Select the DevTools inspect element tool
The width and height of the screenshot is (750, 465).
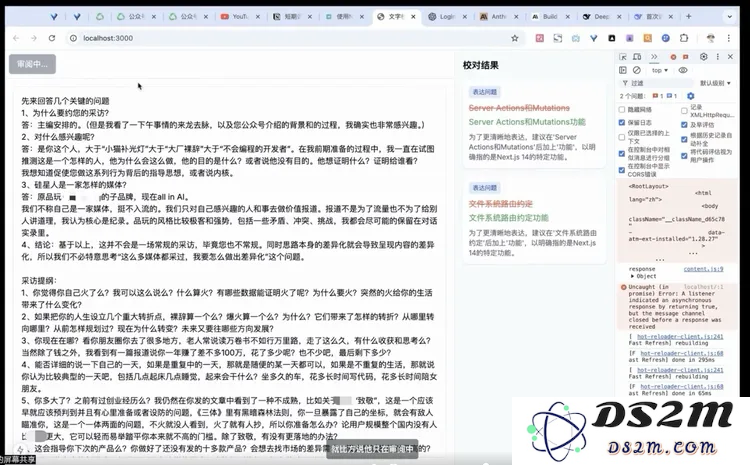[623, 57]
